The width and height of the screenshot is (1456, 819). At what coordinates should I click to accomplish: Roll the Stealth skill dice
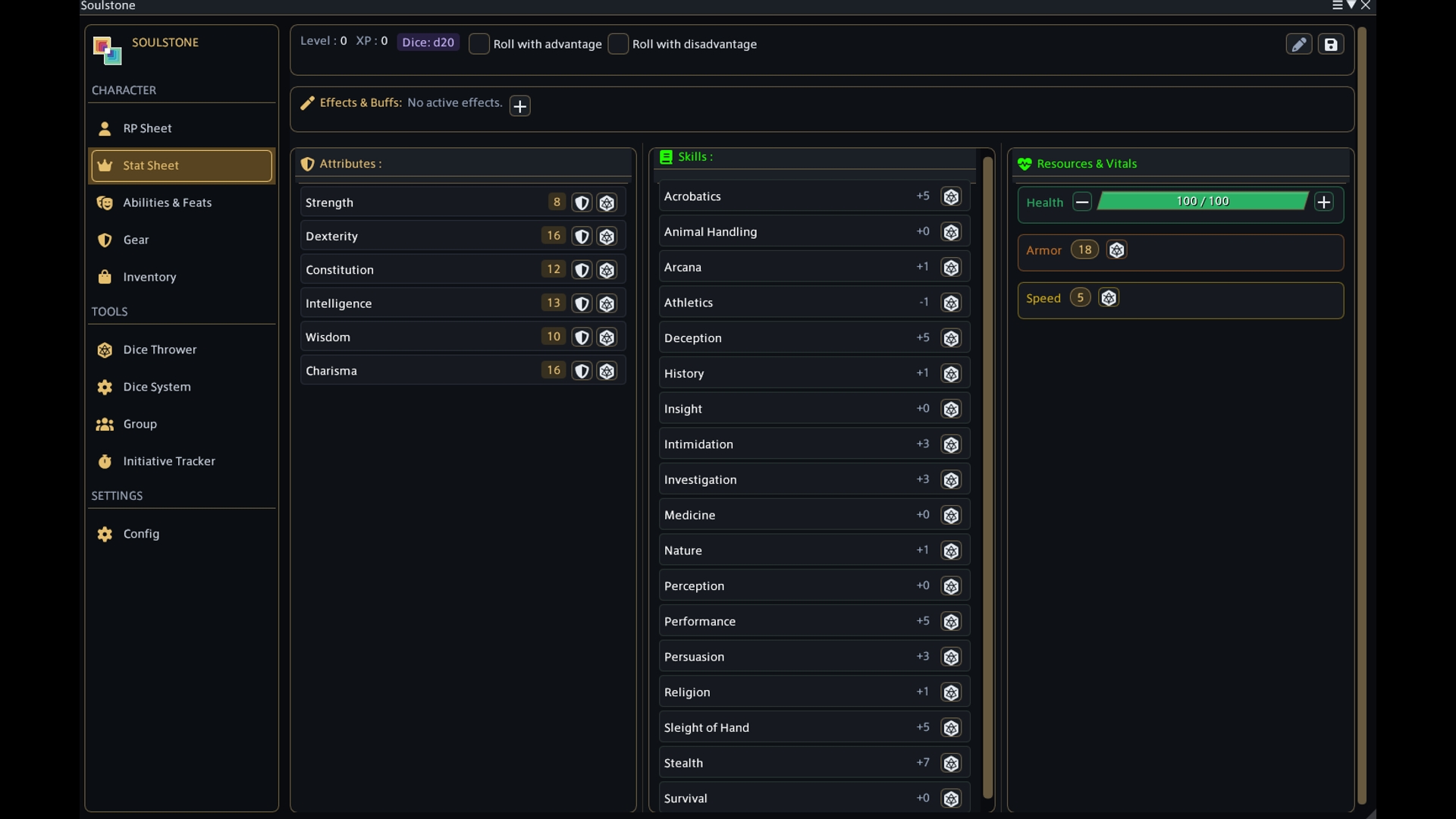951,764
